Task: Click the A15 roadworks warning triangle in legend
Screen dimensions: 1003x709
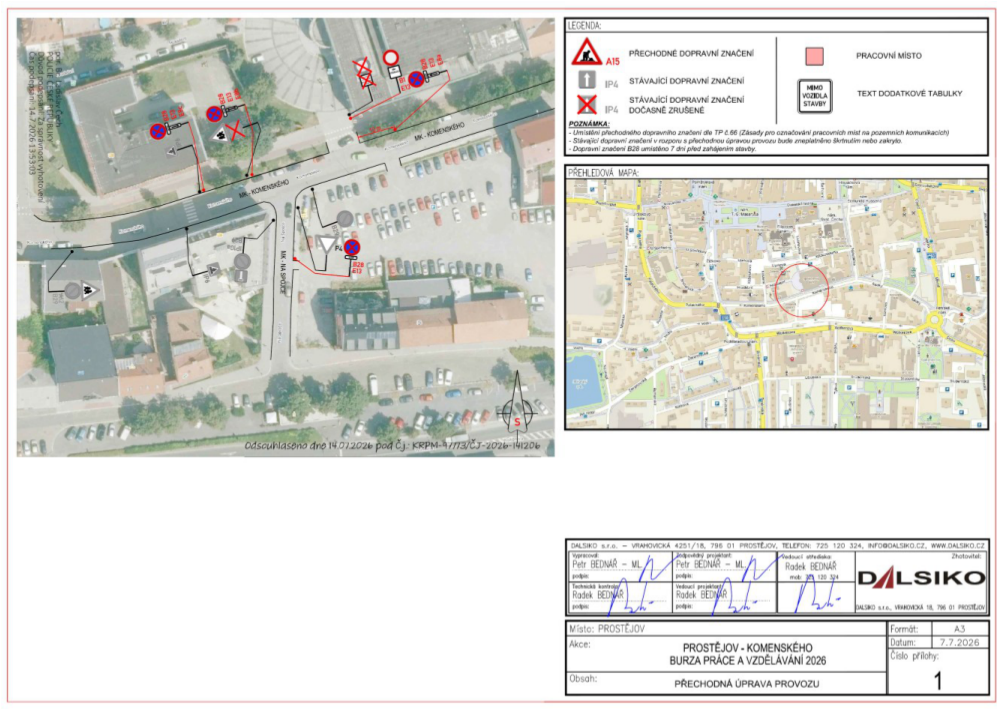Action: click(x=586, y=52)
